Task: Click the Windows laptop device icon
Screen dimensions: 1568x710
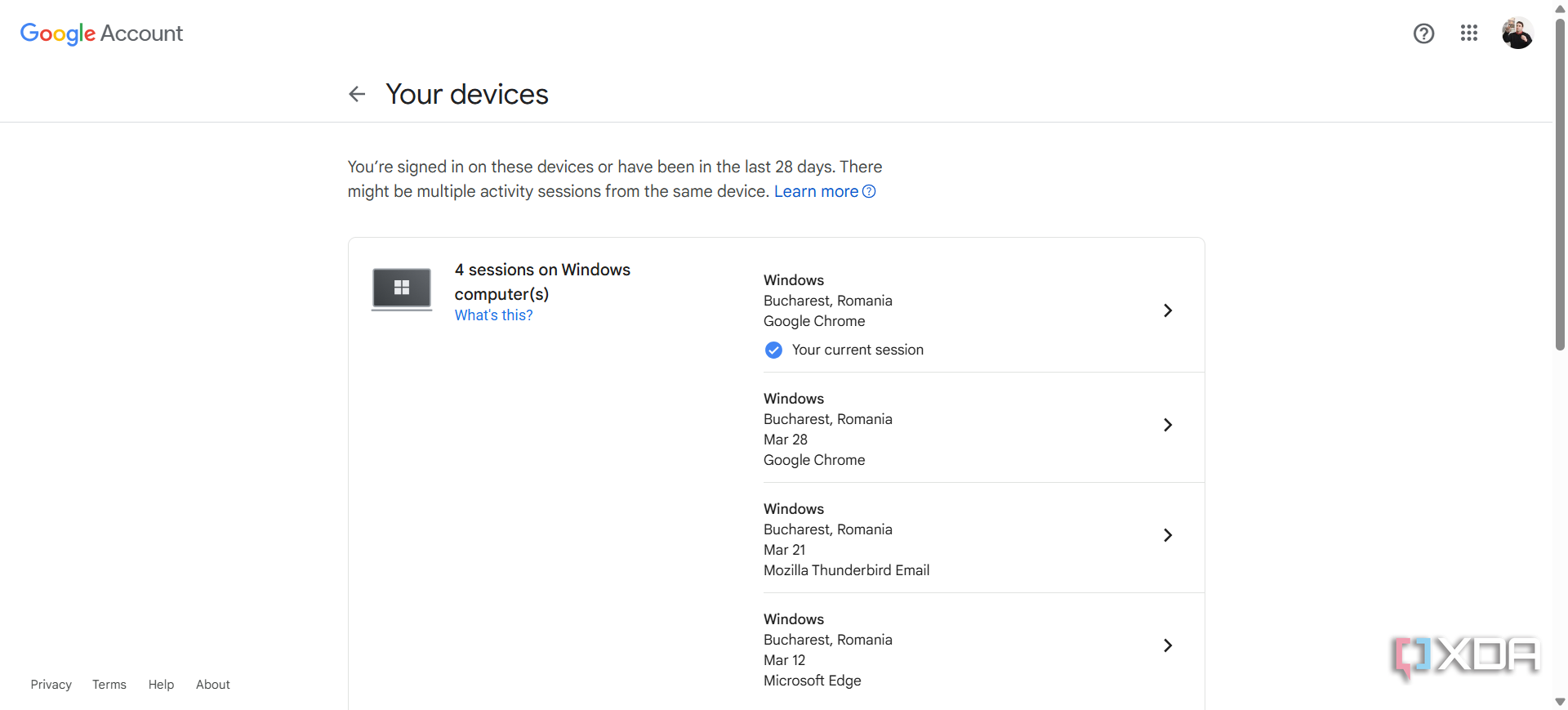Action: 402,289
